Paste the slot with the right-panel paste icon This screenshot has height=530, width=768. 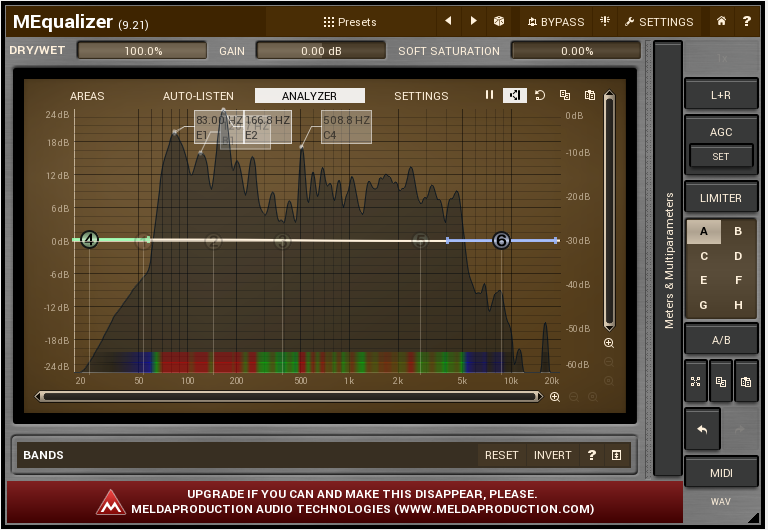745,382
